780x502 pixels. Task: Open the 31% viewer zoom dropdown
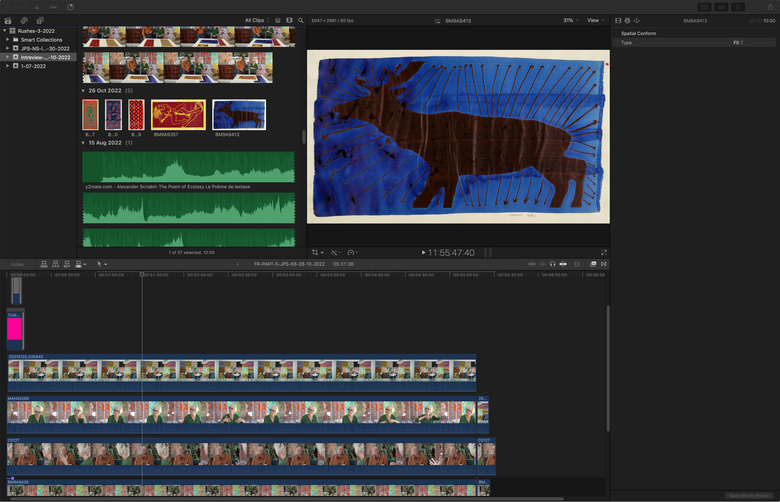(x=569, y=20)
